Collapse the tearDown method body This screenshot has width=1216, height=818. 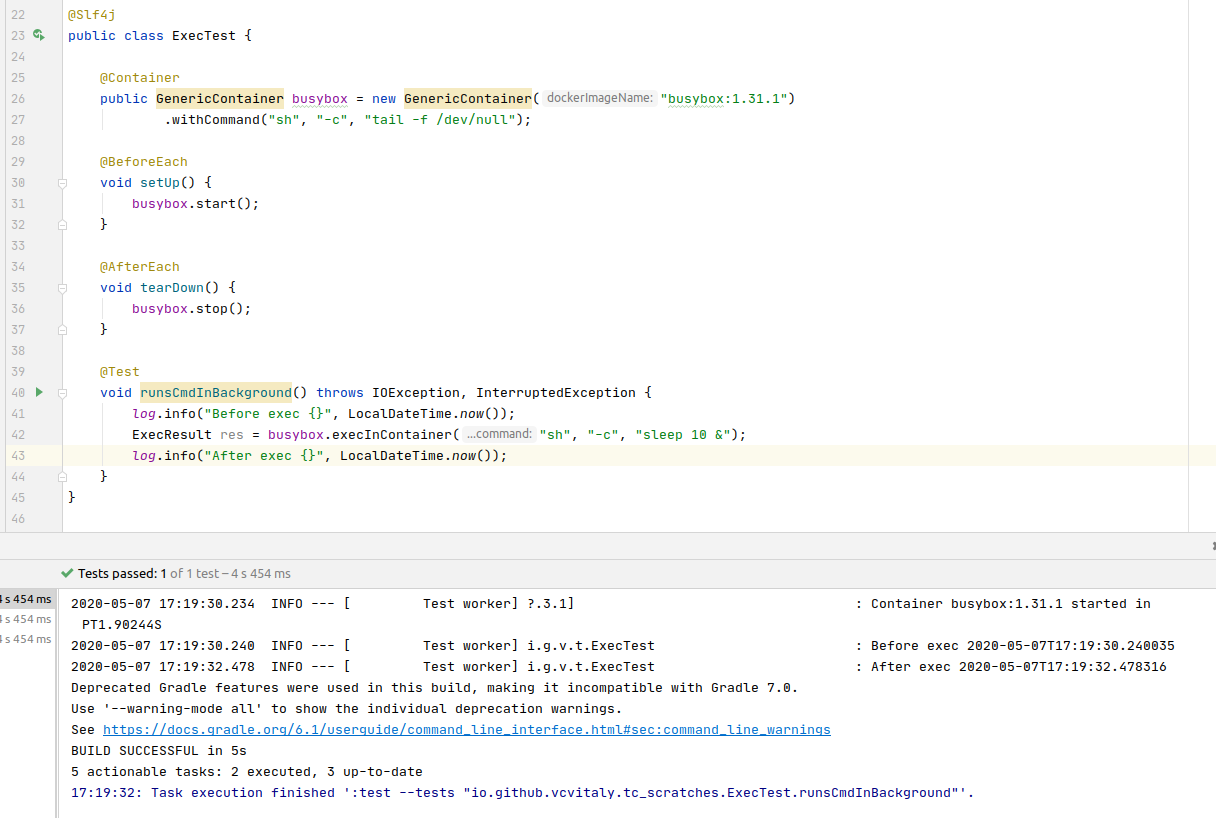(x=61, y=287)
